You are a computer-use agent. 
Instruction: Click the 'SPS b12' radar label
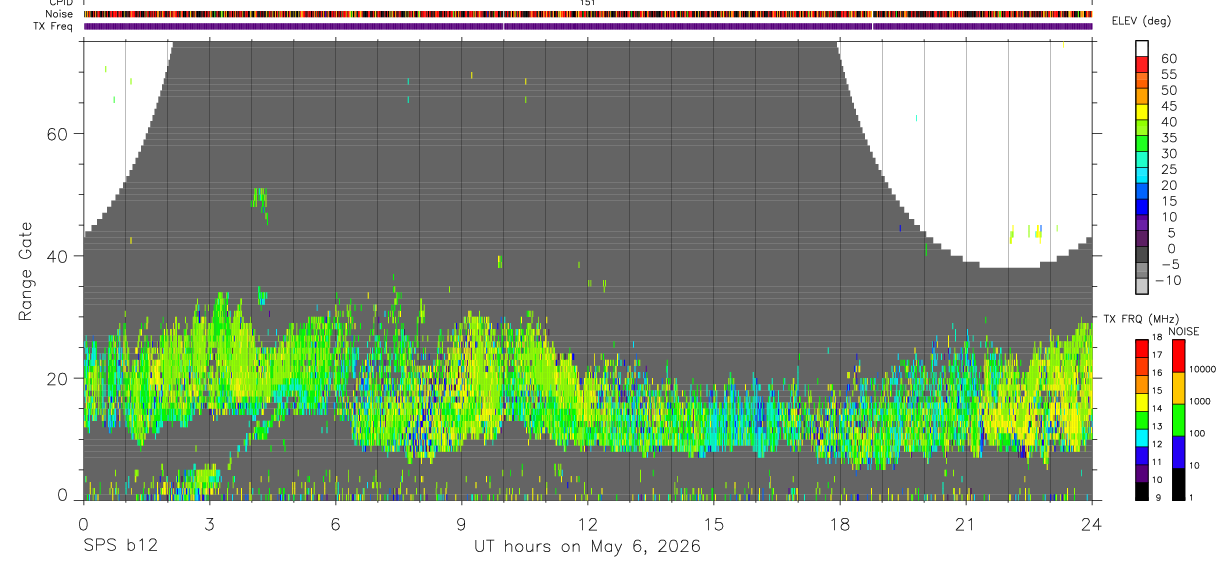[120, 547]
